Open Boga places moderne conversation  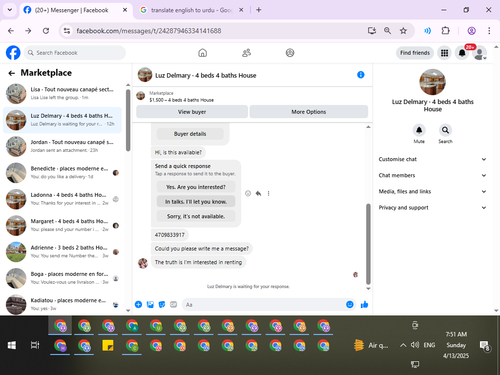tap(63, 278)
